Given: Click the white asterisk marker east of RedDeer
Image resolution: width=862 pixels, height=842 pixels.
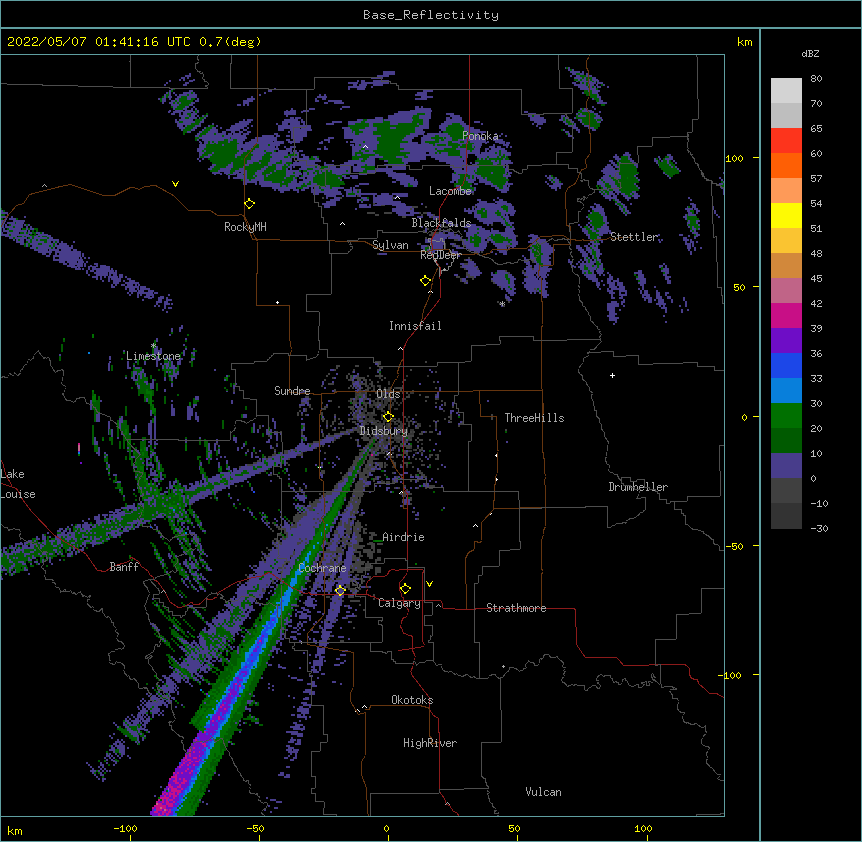Looking at the screenshot, I should click(x=502, y=304).
